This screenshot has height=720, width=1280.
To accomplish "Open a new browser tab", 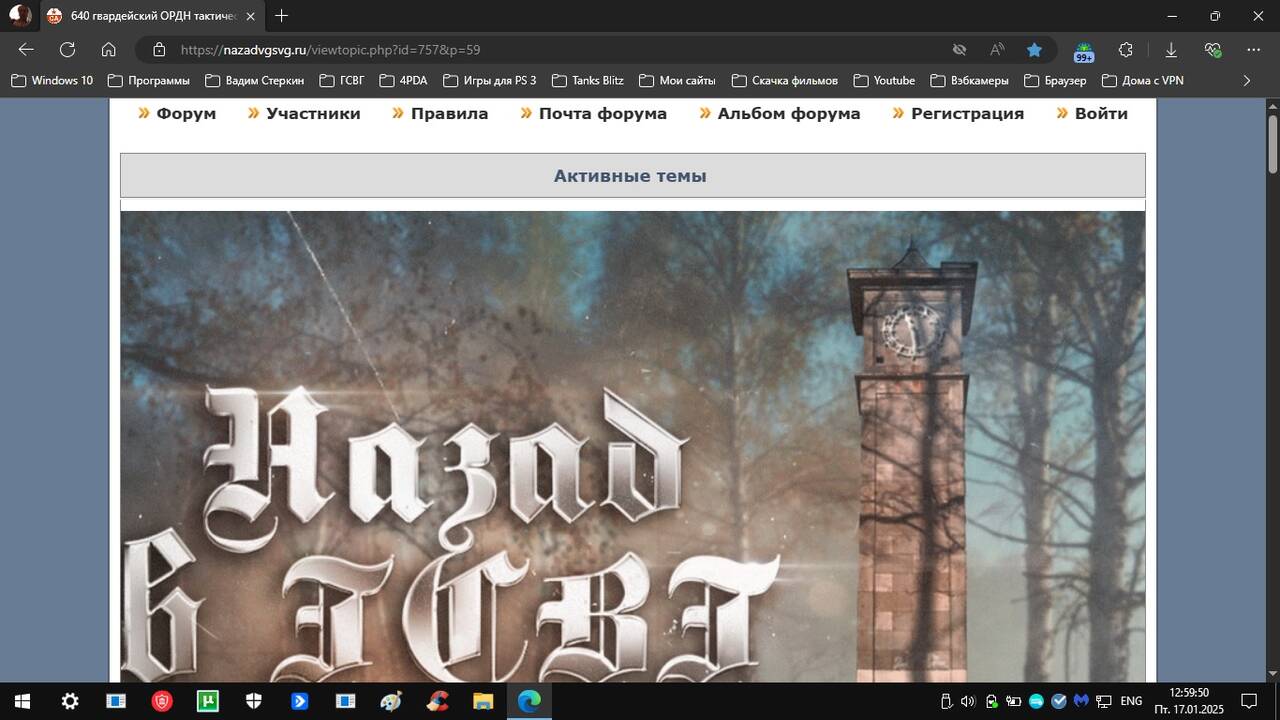I will [x=282, y=16].
